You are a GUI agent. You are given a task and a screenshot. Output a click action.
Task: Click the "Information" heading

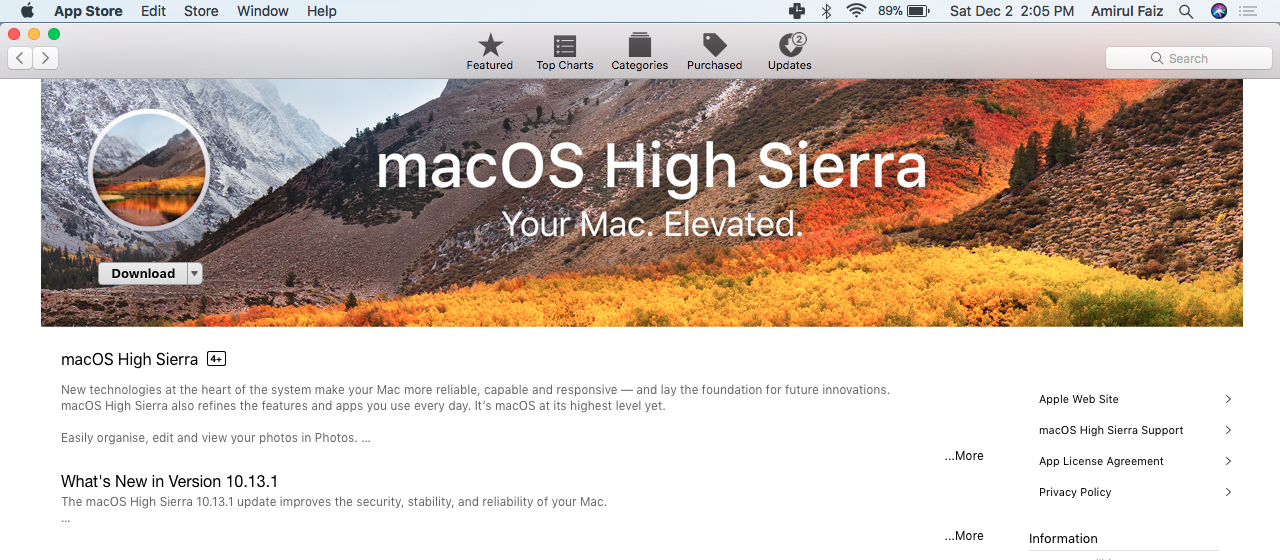pyautogui.click(x=1063, y=538)
